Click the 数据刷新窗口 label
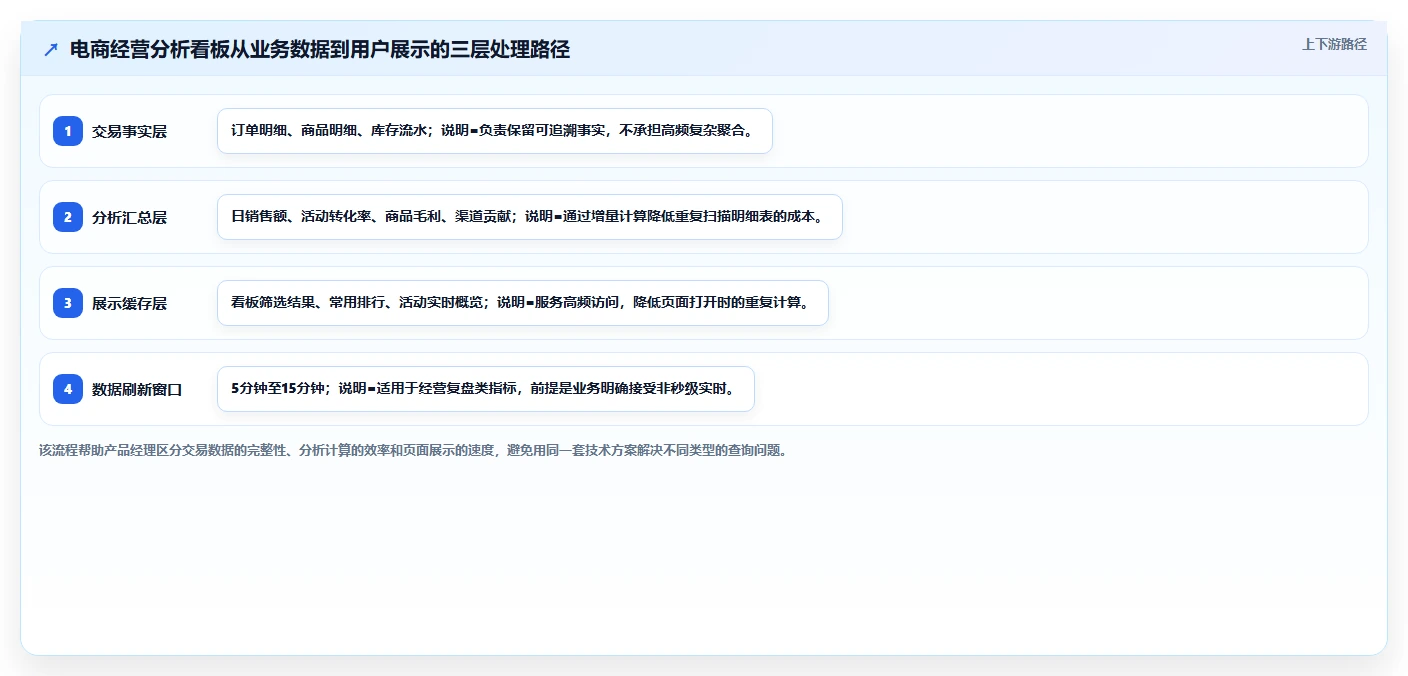 137,389
